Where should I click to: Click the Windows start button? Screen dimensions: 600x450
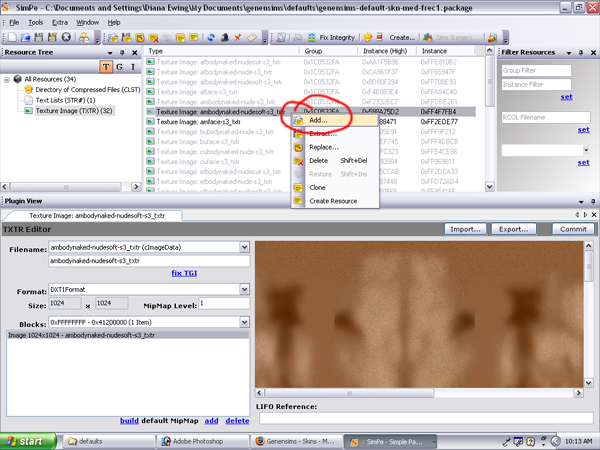click(28, 441)
